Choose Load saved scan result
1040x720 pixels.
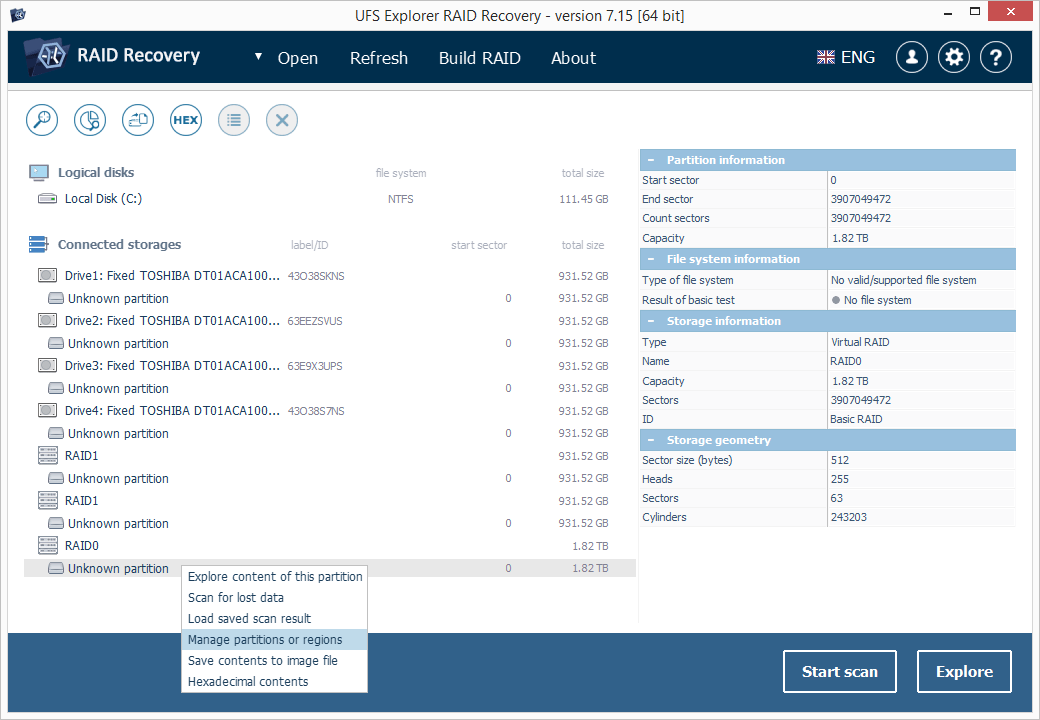(x=275, y=619)
